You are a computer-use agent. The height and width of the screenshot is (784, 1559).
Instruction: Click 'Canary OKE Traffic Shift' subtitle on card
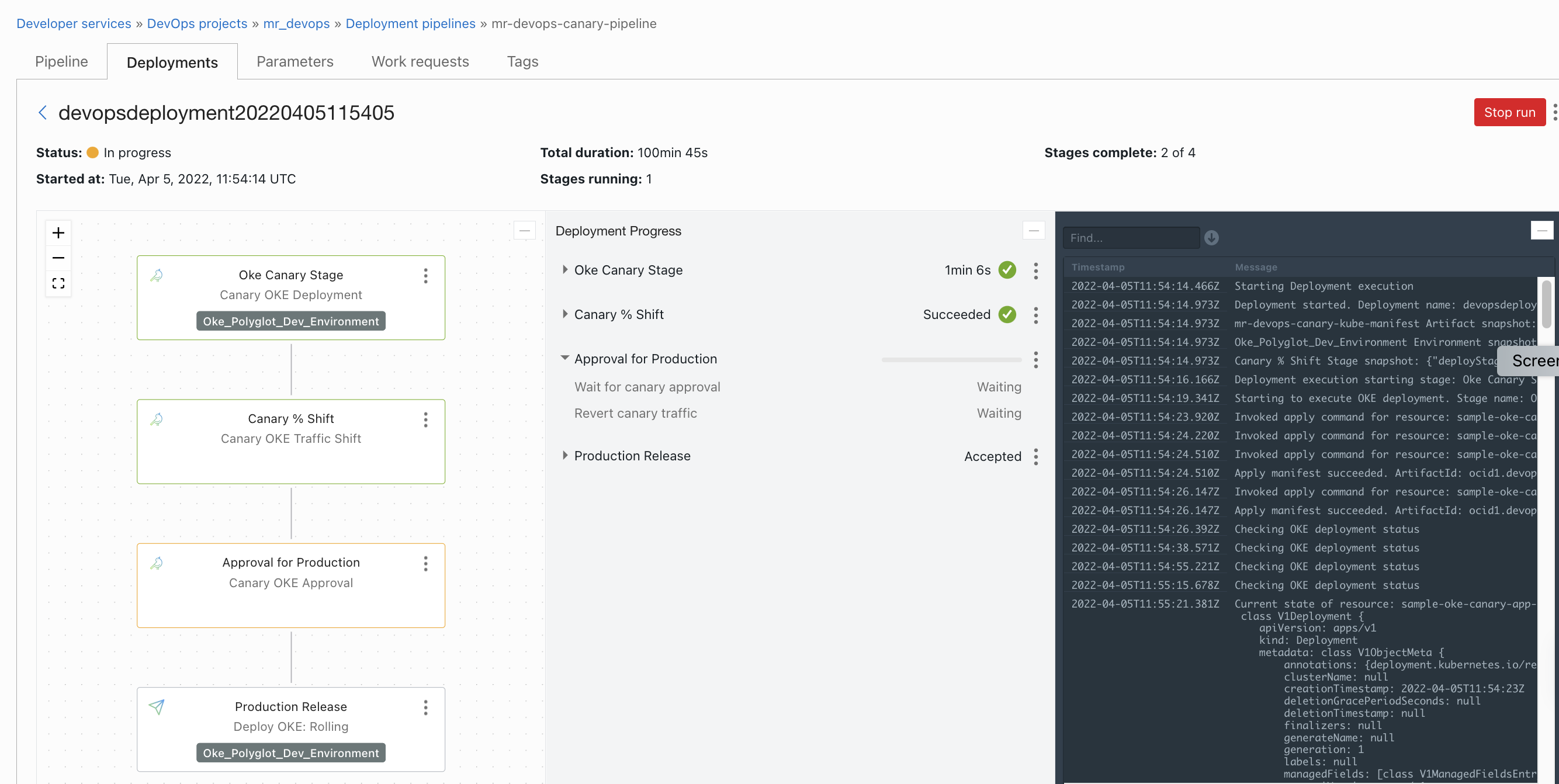pos(290,439)
